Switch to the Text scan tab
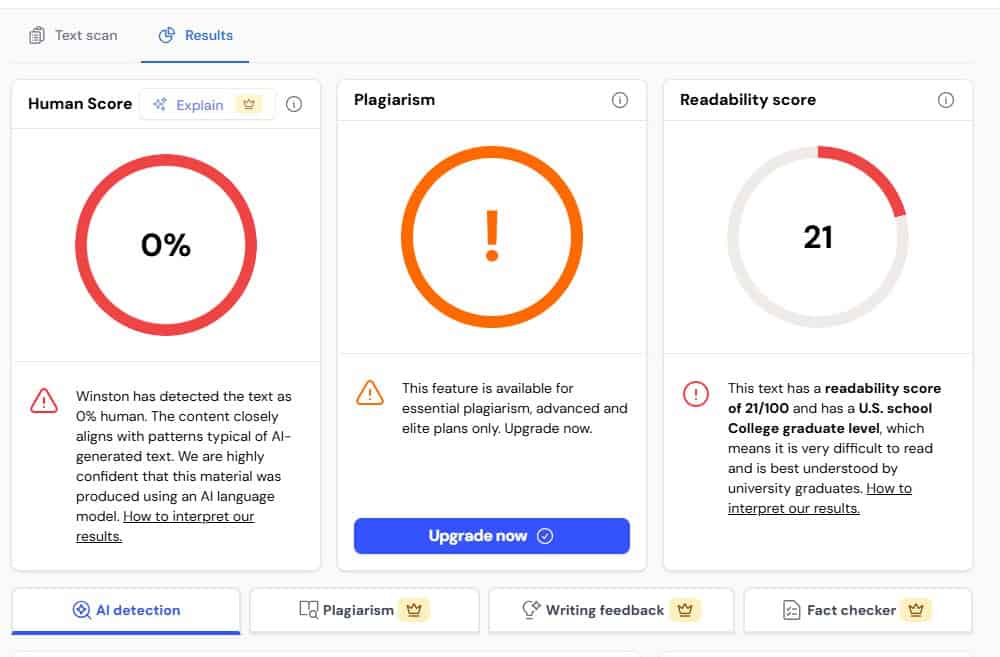 click(x=73, y=35)
